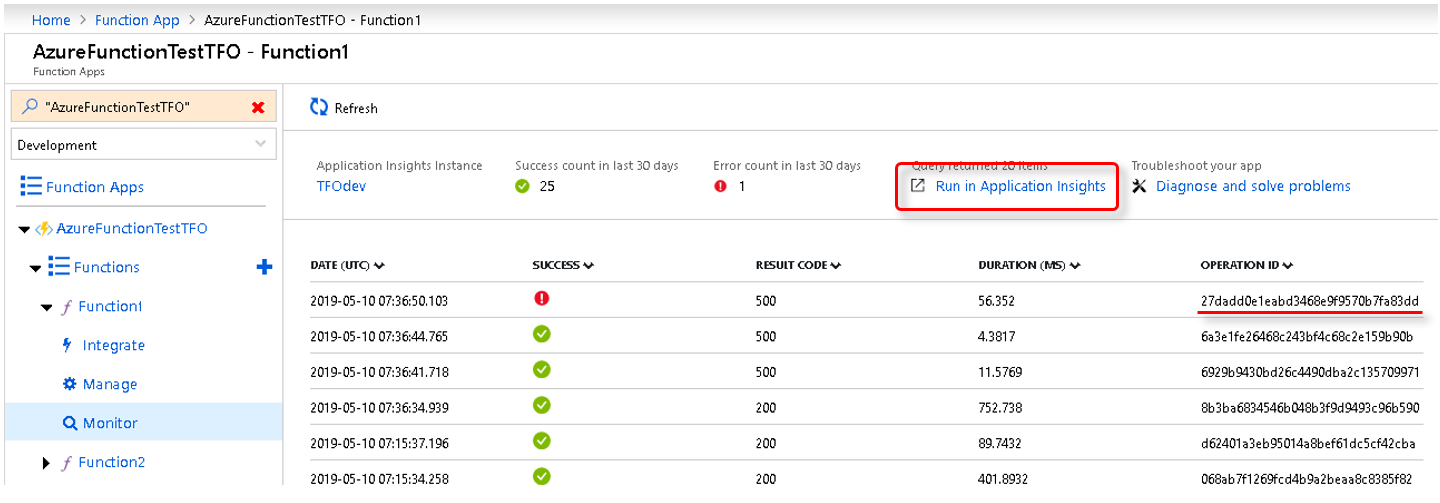Image resolution: width=1440 pixels, height=503 pixels.
Task: Open the Development subscription dropdown
Action: [143, 145]
